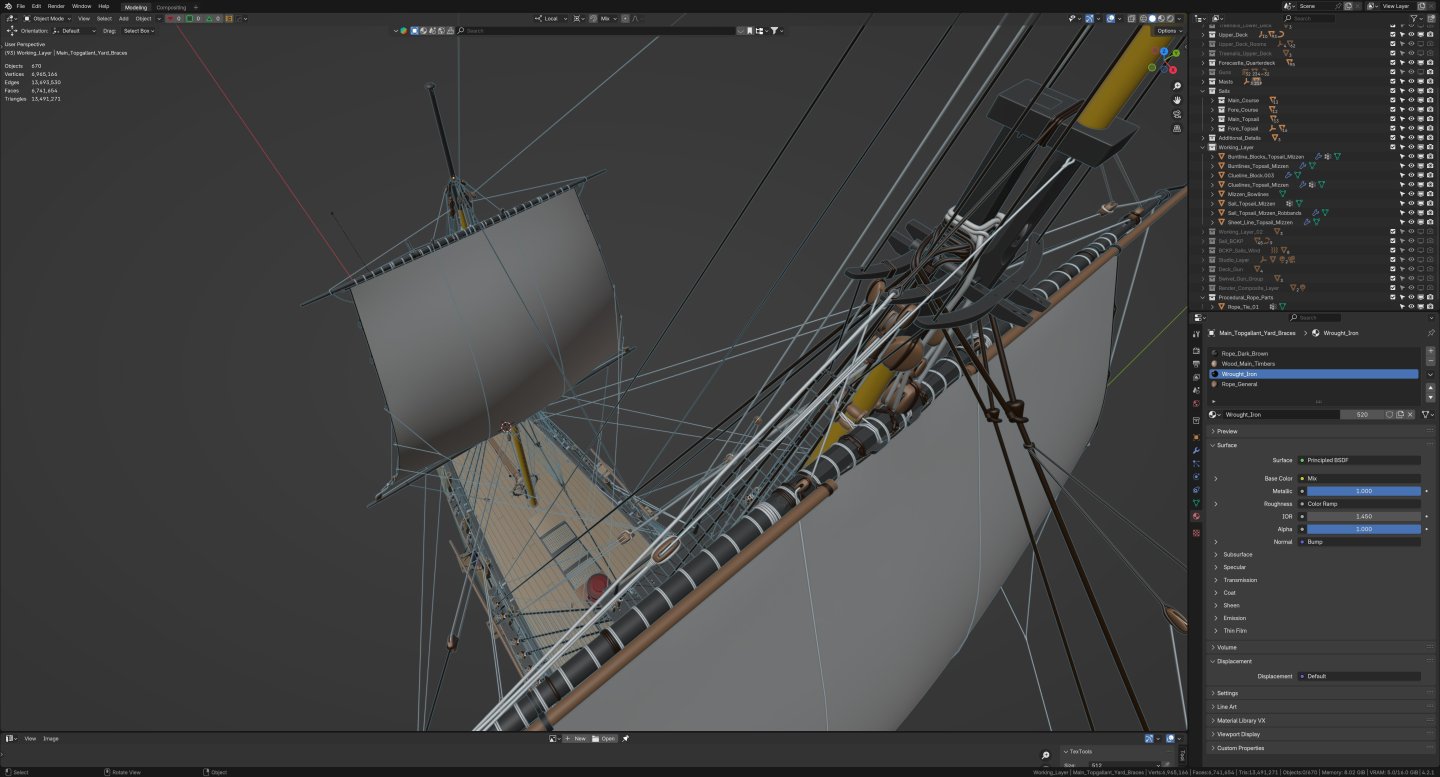Expand the Main_Course collection
Screen dimensions: 1440x777
pos(1212,100)
